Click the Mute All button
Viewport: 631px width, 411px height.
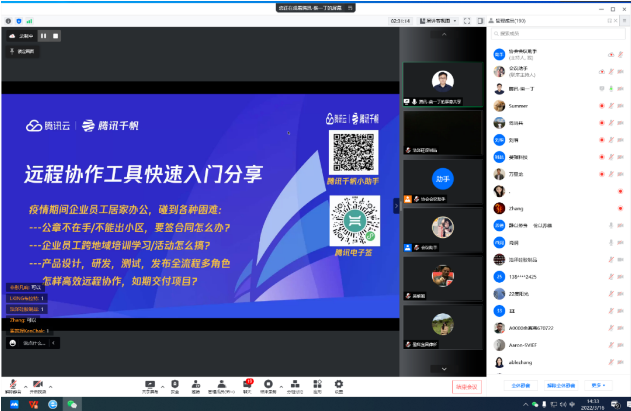[520, 386]
